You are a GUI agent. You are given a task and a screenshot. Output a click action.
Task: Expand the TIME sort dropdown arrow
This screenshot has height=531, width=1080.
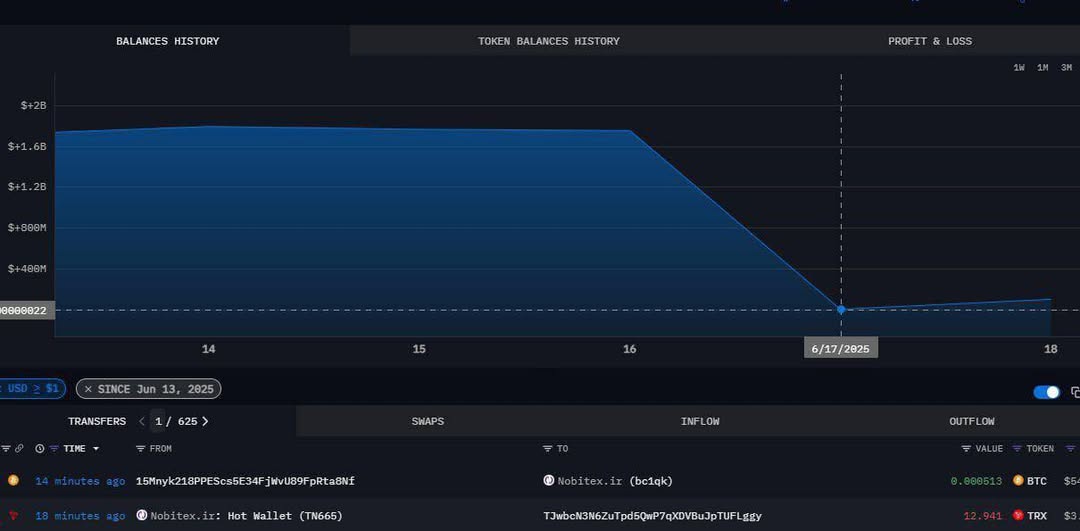(96, 449)
